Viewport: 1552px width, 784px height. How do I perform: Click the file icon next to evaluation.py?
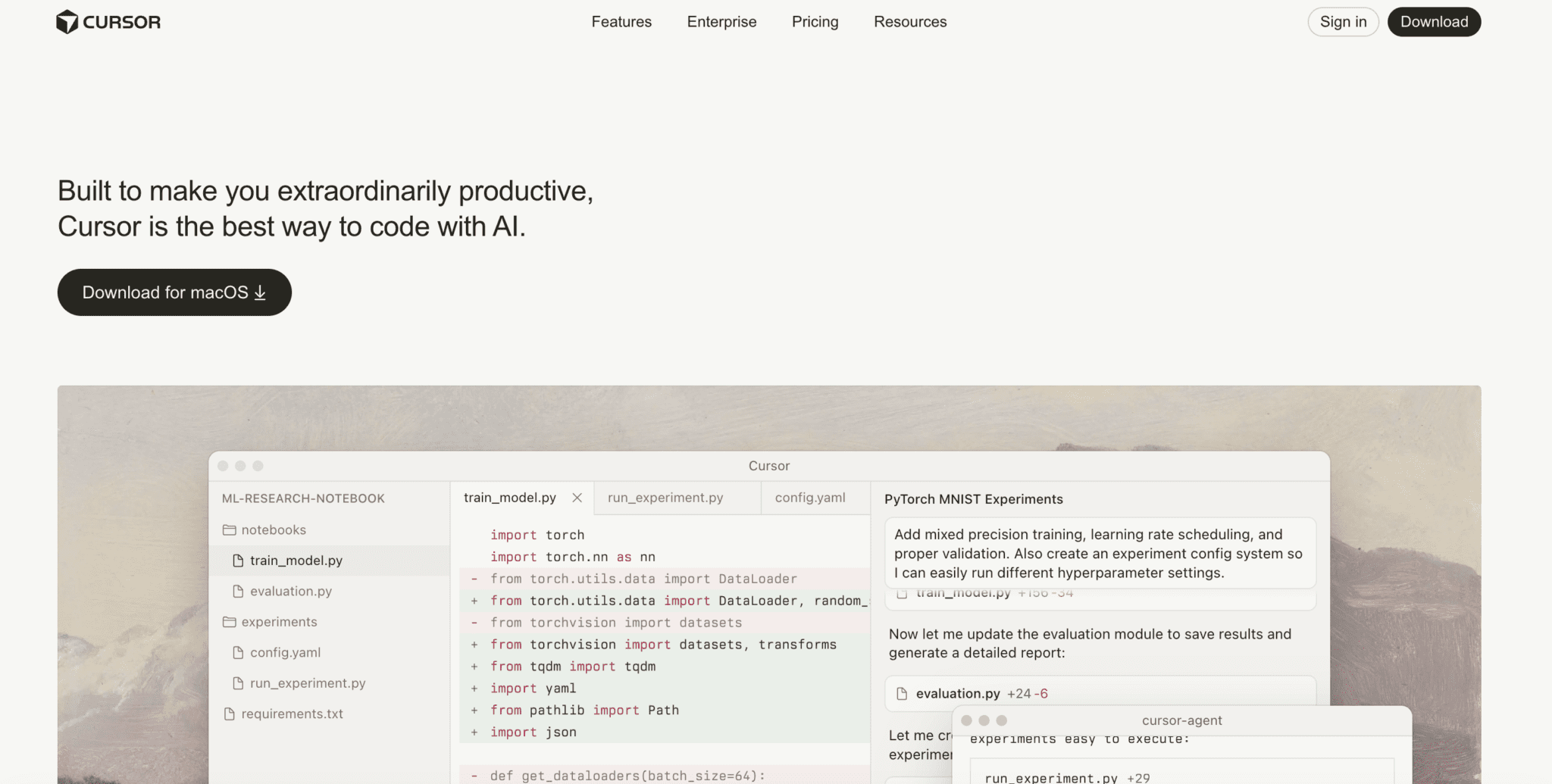tap(239, 591)
